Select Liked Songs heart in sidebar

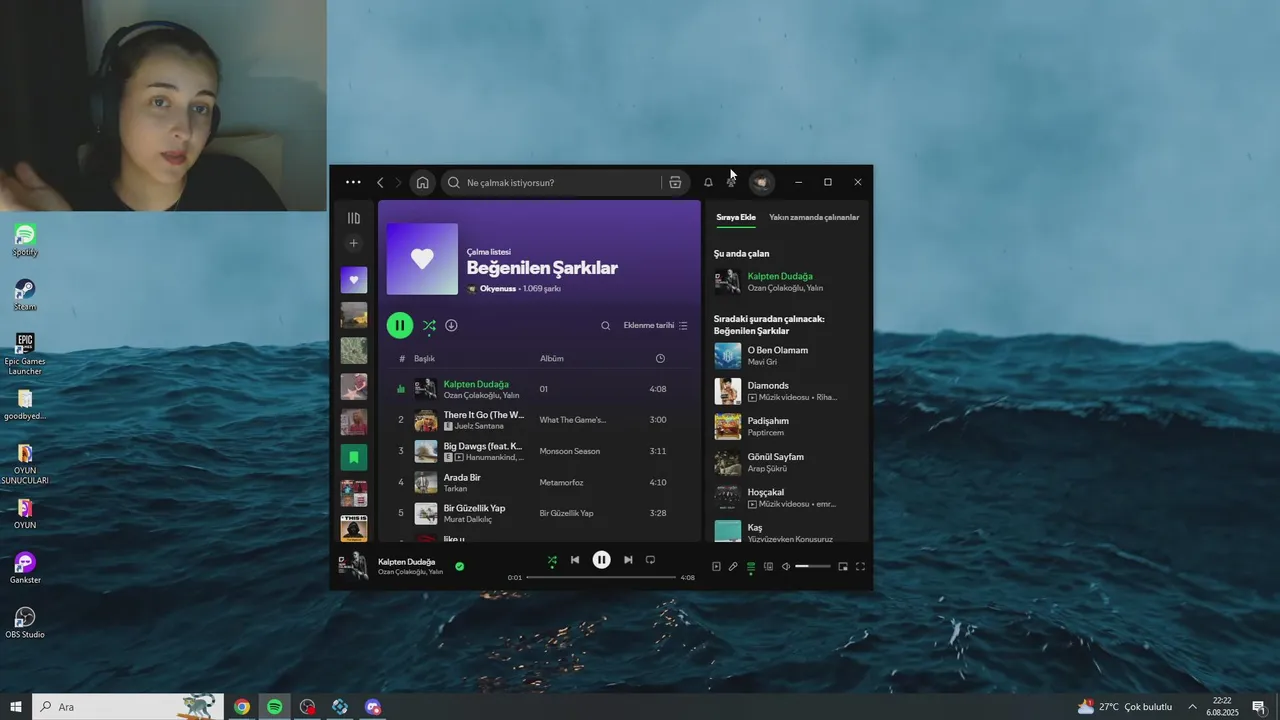tap(354, 280)
